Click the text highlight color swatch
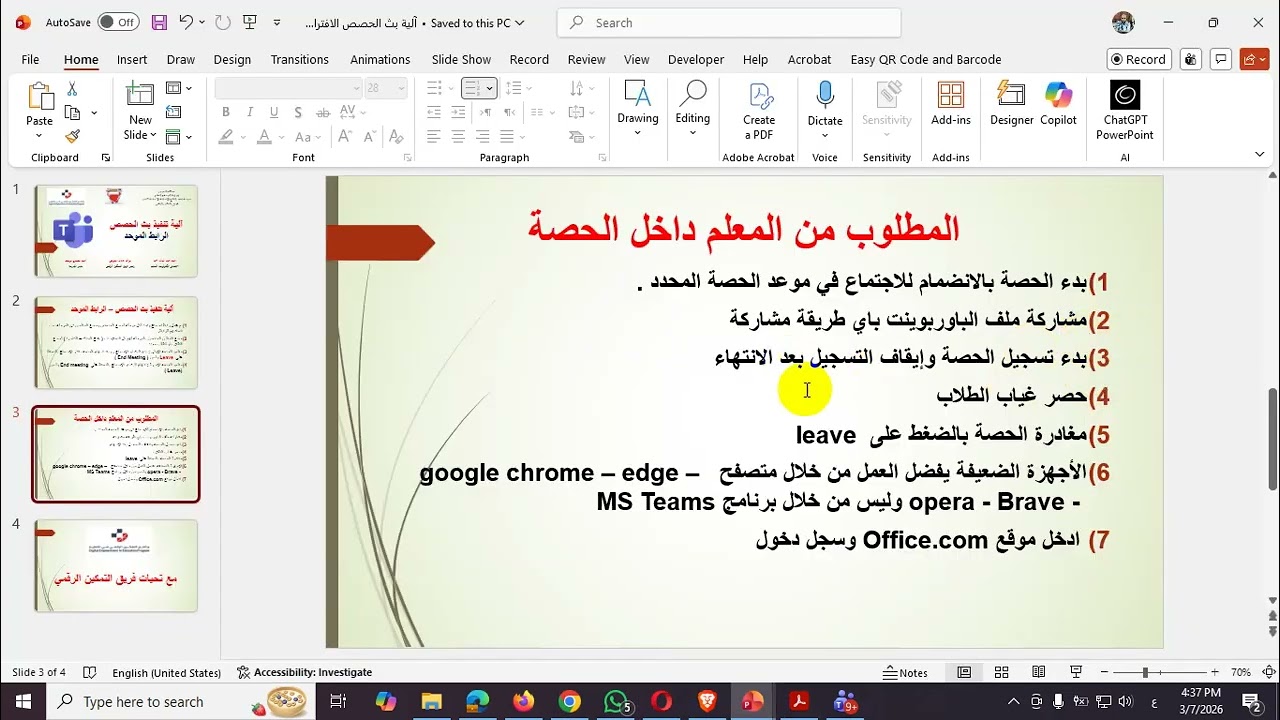Screen dimensions: 1280x720 point(227,136)
